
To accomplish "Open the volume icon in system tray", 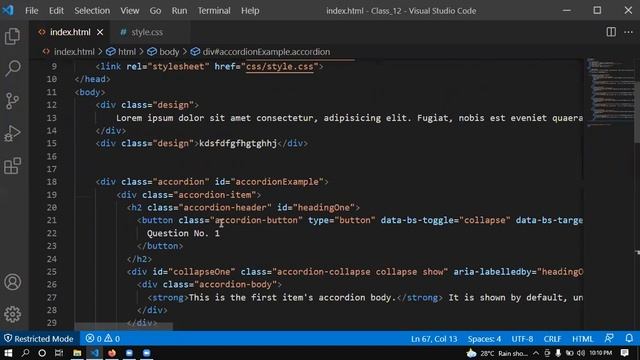I will 580,353.
